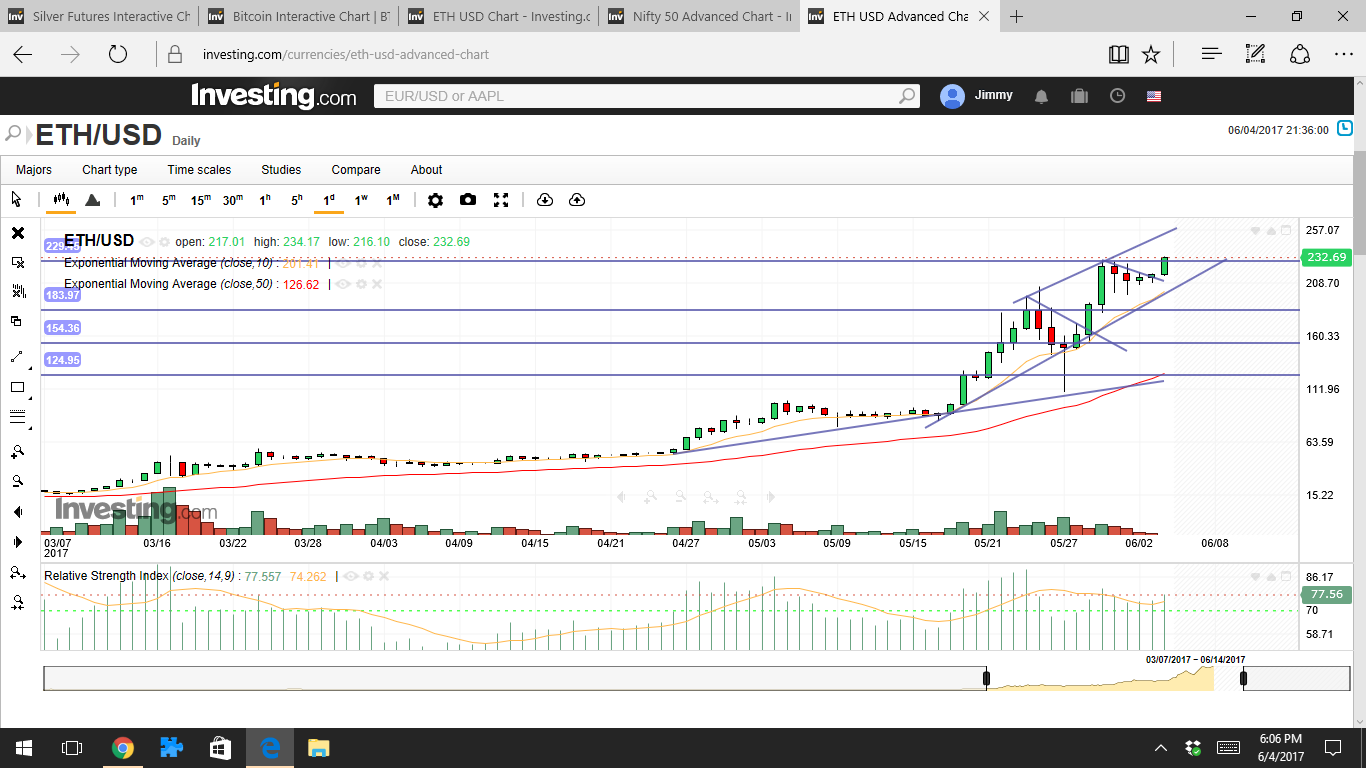Open the Time scales menu
Image resolution: width=1366 pixels, height=768 pixels.
coord(199,170)
